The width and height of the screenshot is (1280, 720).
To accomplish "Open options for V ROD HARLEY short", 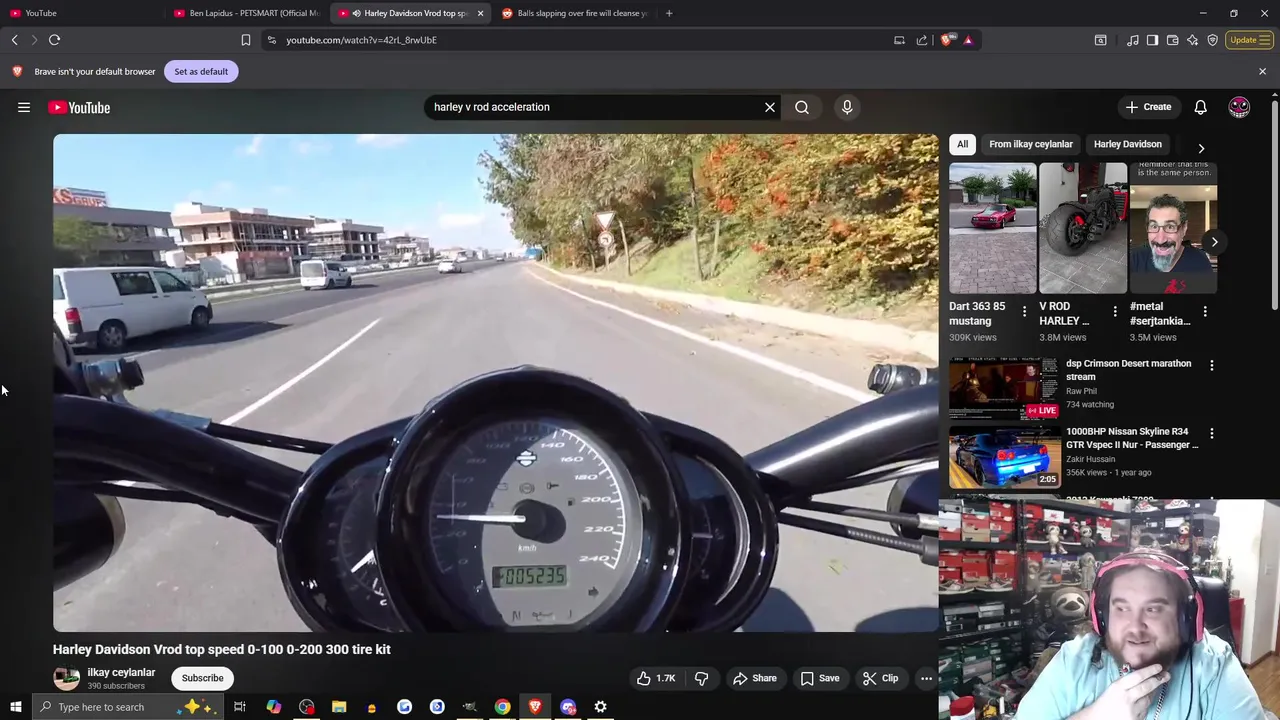I will (1115, 312).
